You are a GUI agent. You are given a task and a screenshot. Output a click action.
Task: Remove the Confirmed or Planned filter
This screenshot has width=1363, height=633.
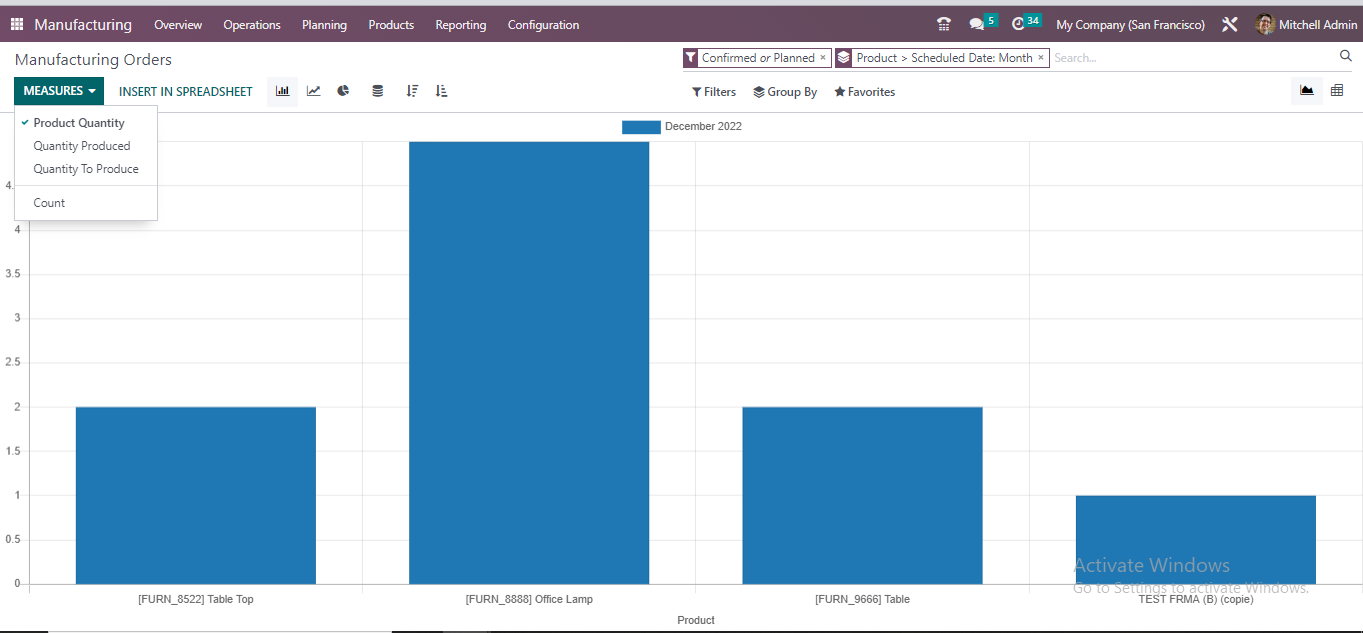(x=823, y=57)
